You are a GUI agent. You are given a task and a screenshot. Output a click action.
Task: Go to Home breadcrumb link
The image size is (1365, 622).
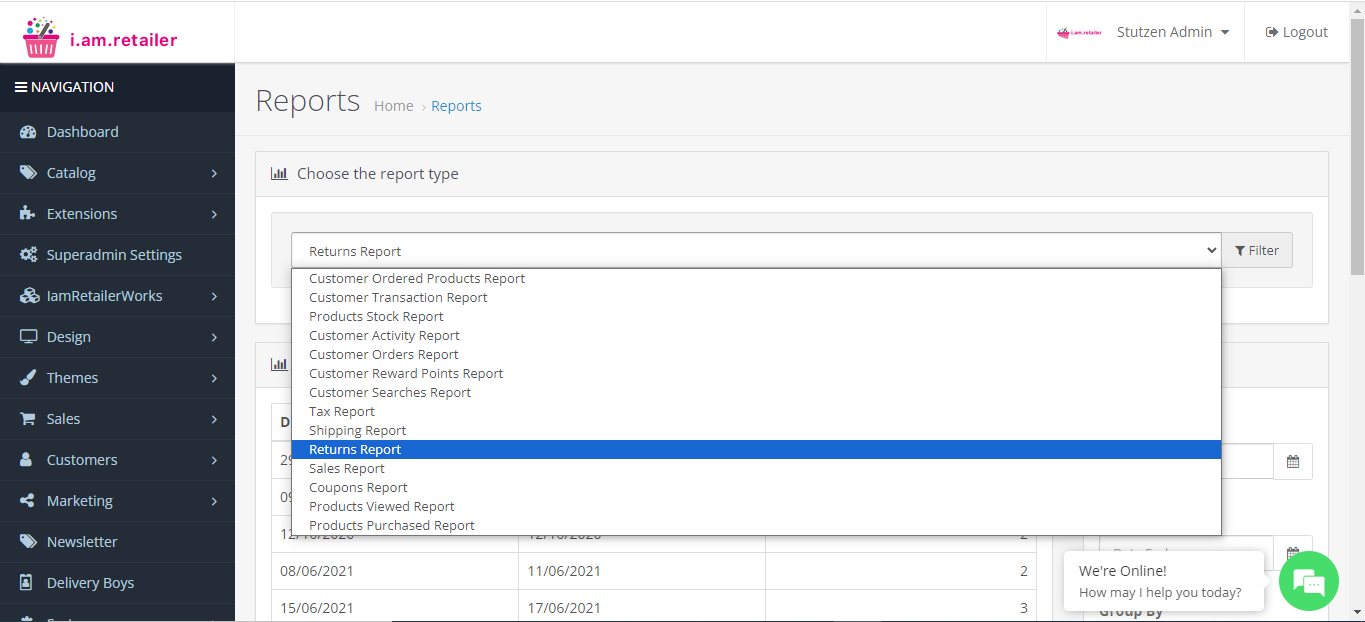point(394,106)
